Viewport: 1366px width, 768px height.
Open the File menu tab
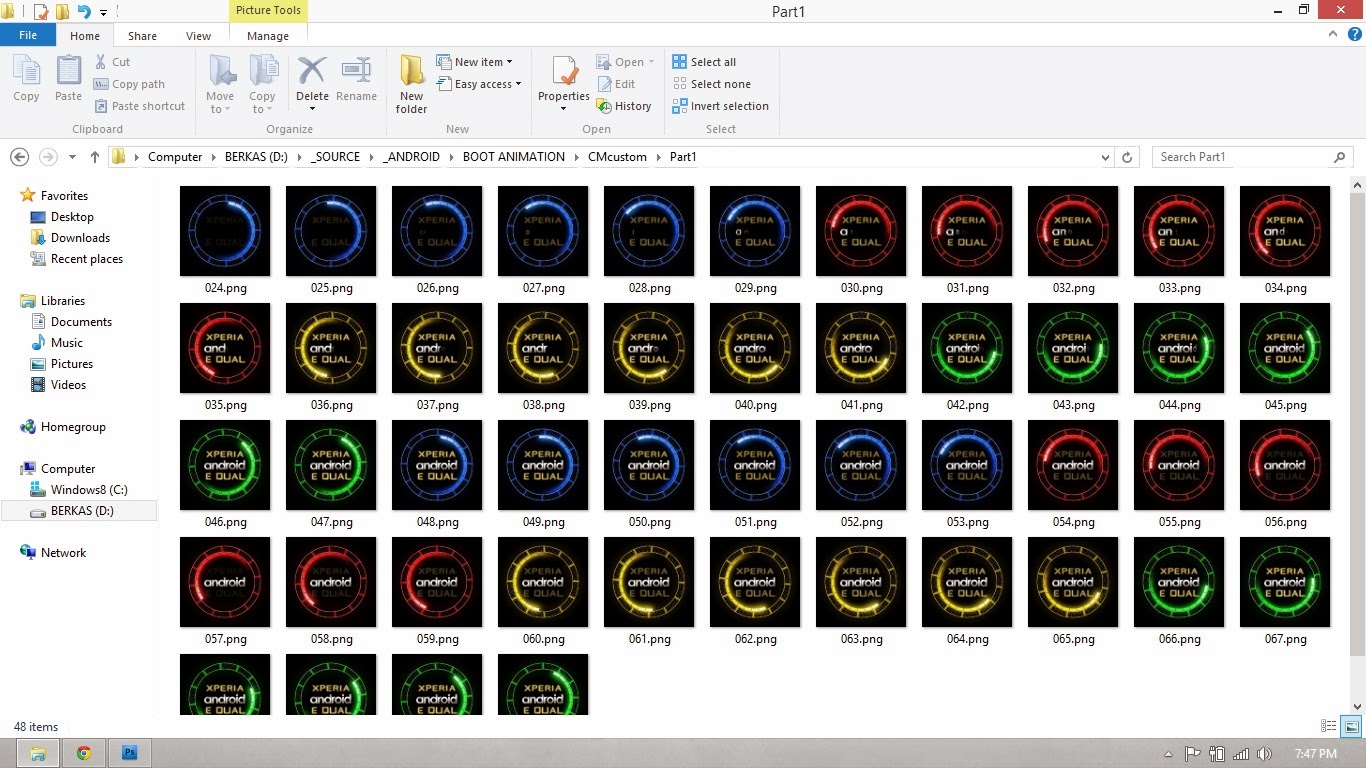[28, 35]
